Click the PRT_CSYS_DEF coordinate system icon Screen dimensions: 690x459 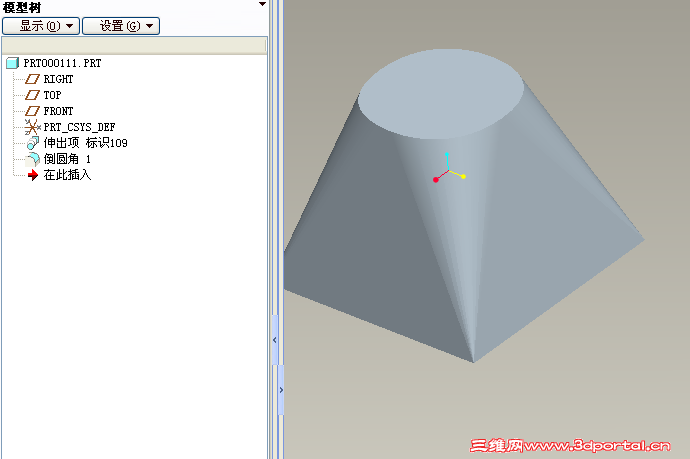(x=32, y=127)
